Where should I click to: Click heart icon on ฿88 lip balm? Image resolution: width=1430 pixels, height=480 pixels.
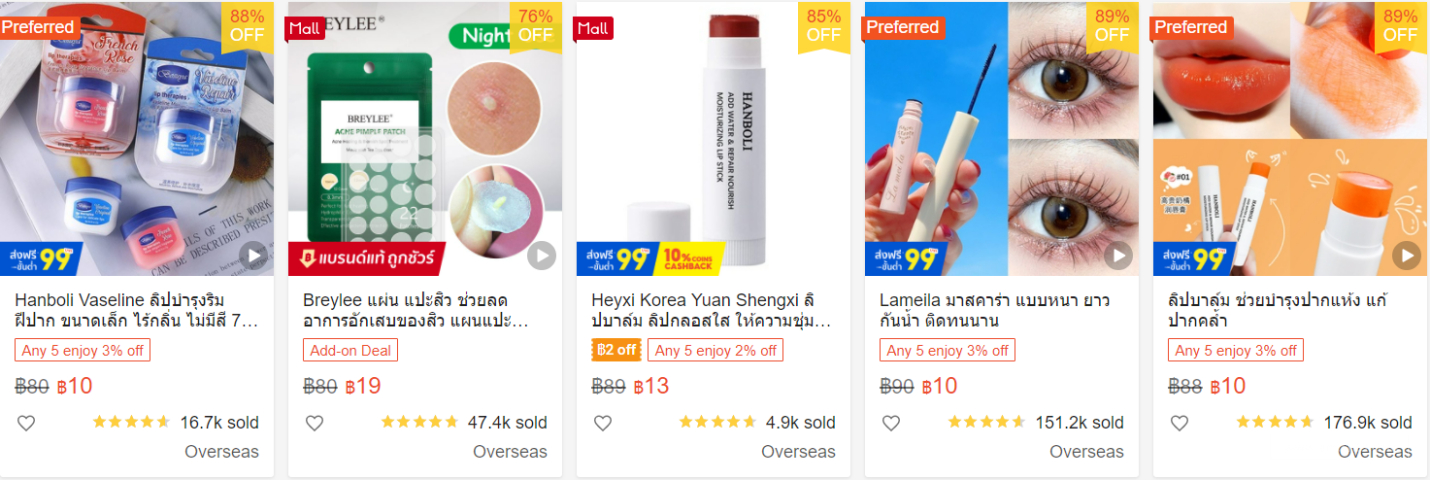pyautogui.click(x=1179, y=423)
